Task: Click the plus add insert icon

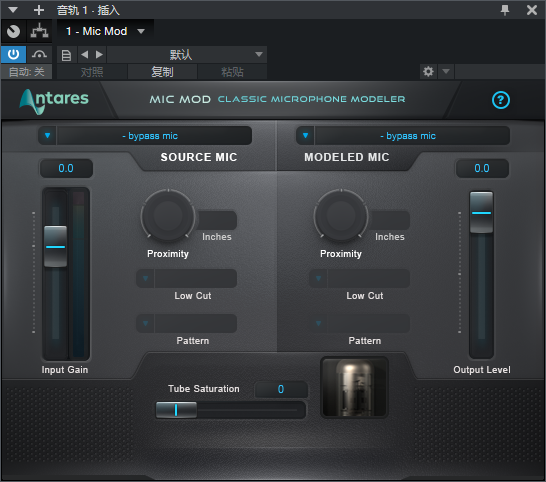Action: pyautogui.click(x=39, y=10)
